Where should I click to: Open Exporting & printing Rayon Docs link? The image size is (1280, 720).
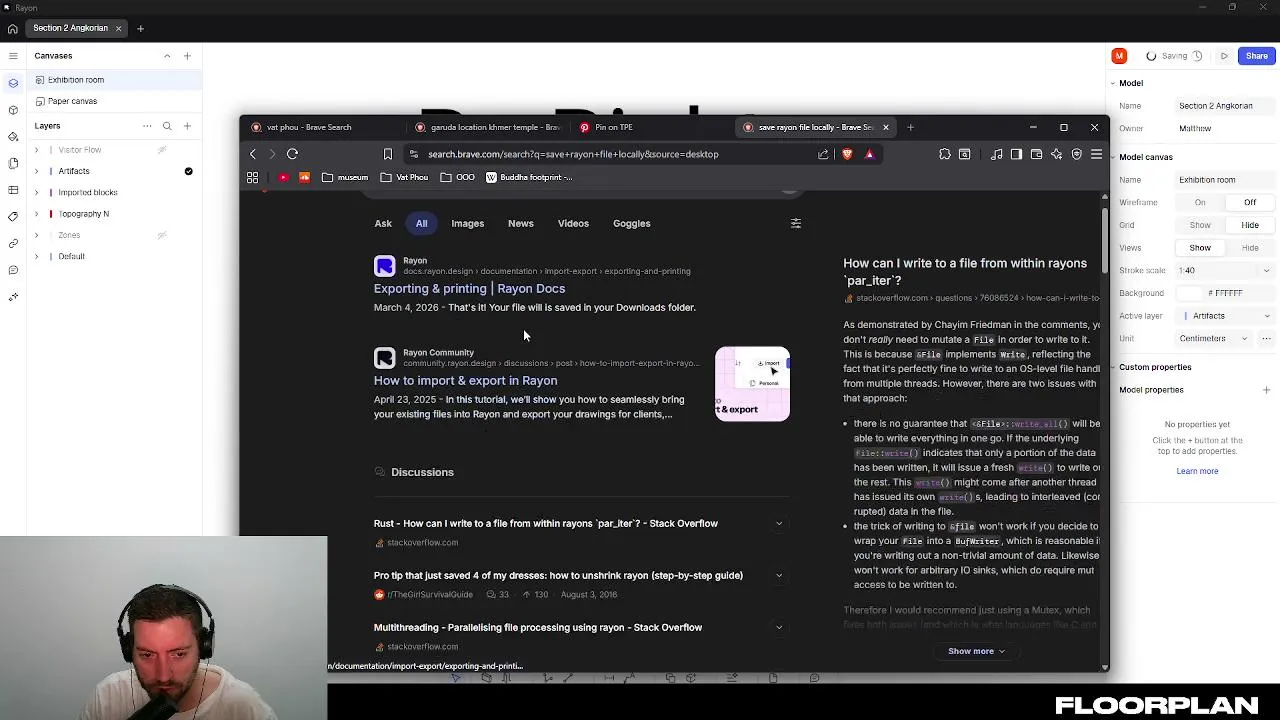tap(469, 288)
